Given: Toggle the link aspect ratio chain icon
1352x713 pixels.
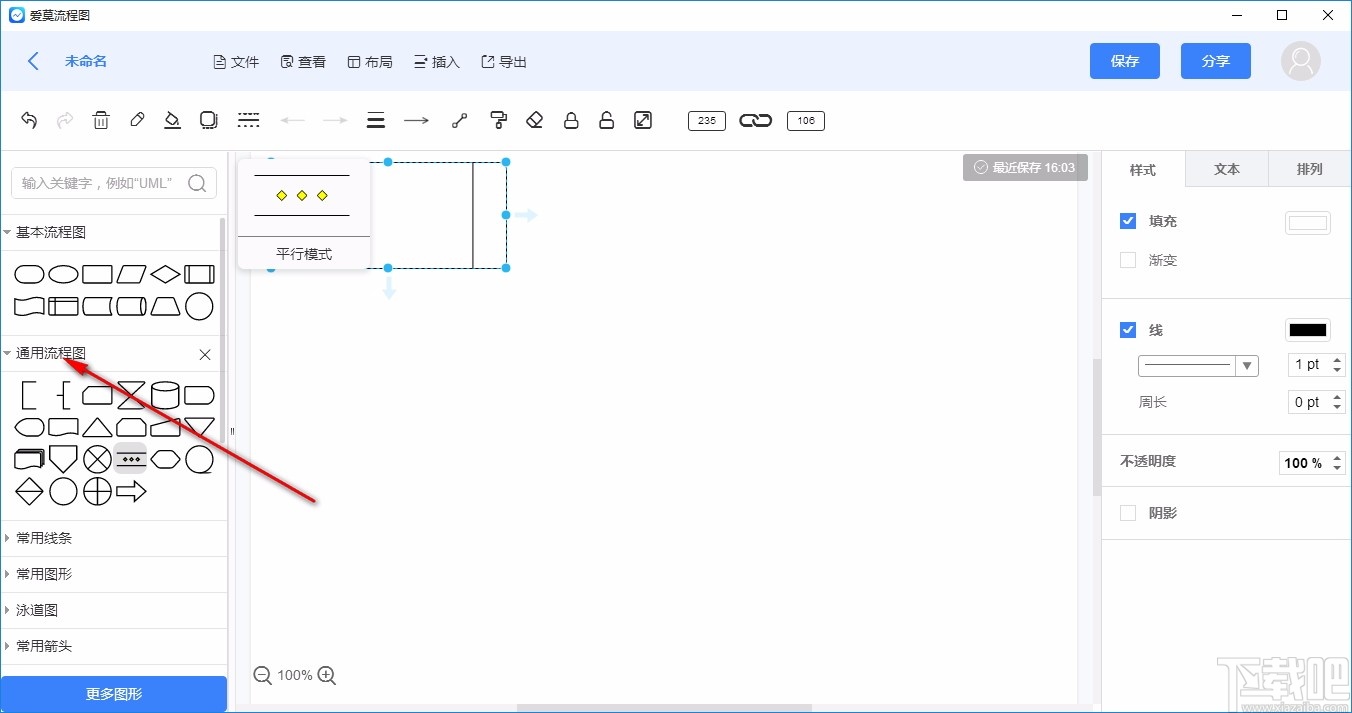Looking at the screenshot, I should pyautogui.click(x=755, y=120).
